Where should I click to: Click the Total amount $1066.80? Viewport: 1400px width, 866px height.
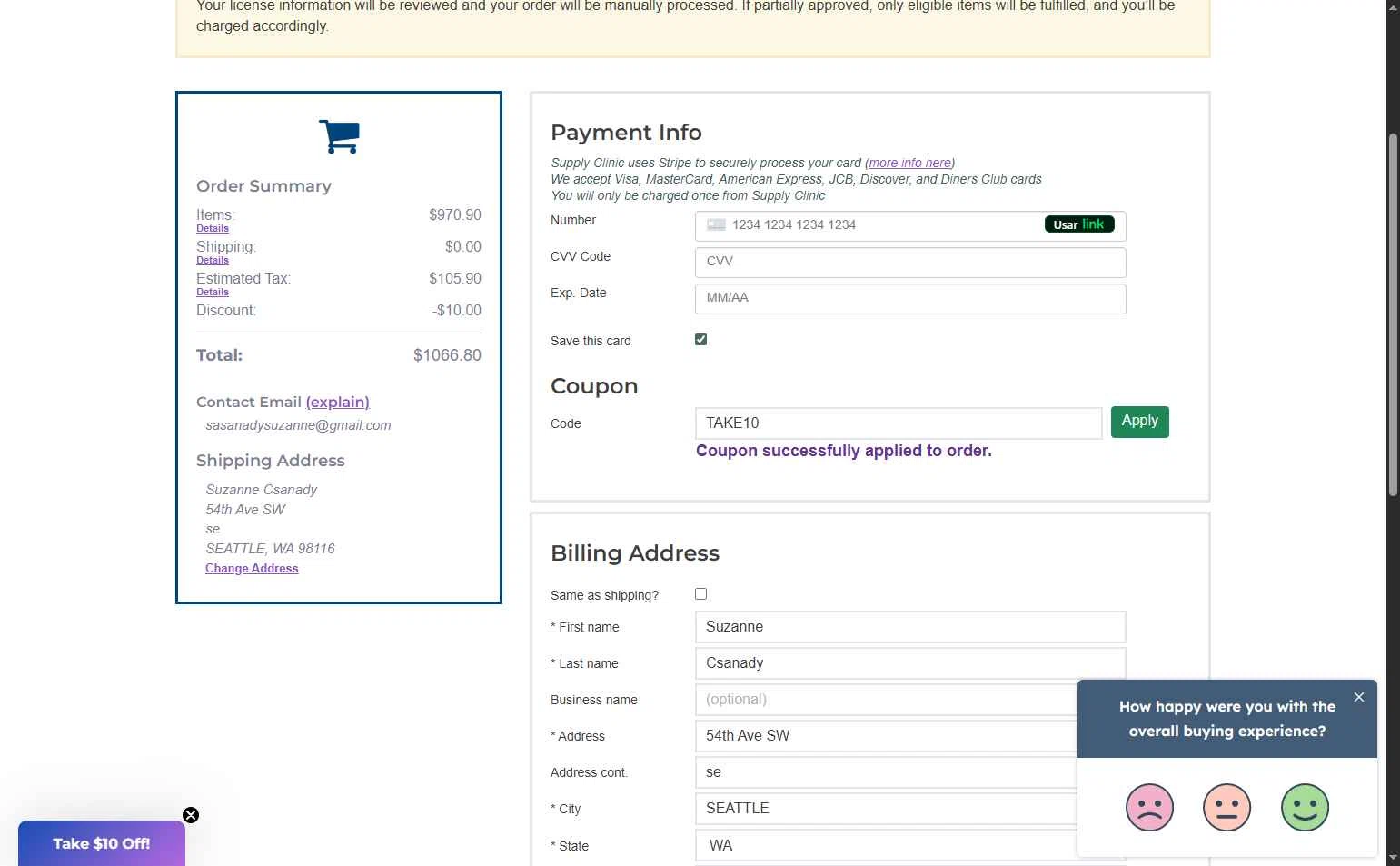click(447, 355)
